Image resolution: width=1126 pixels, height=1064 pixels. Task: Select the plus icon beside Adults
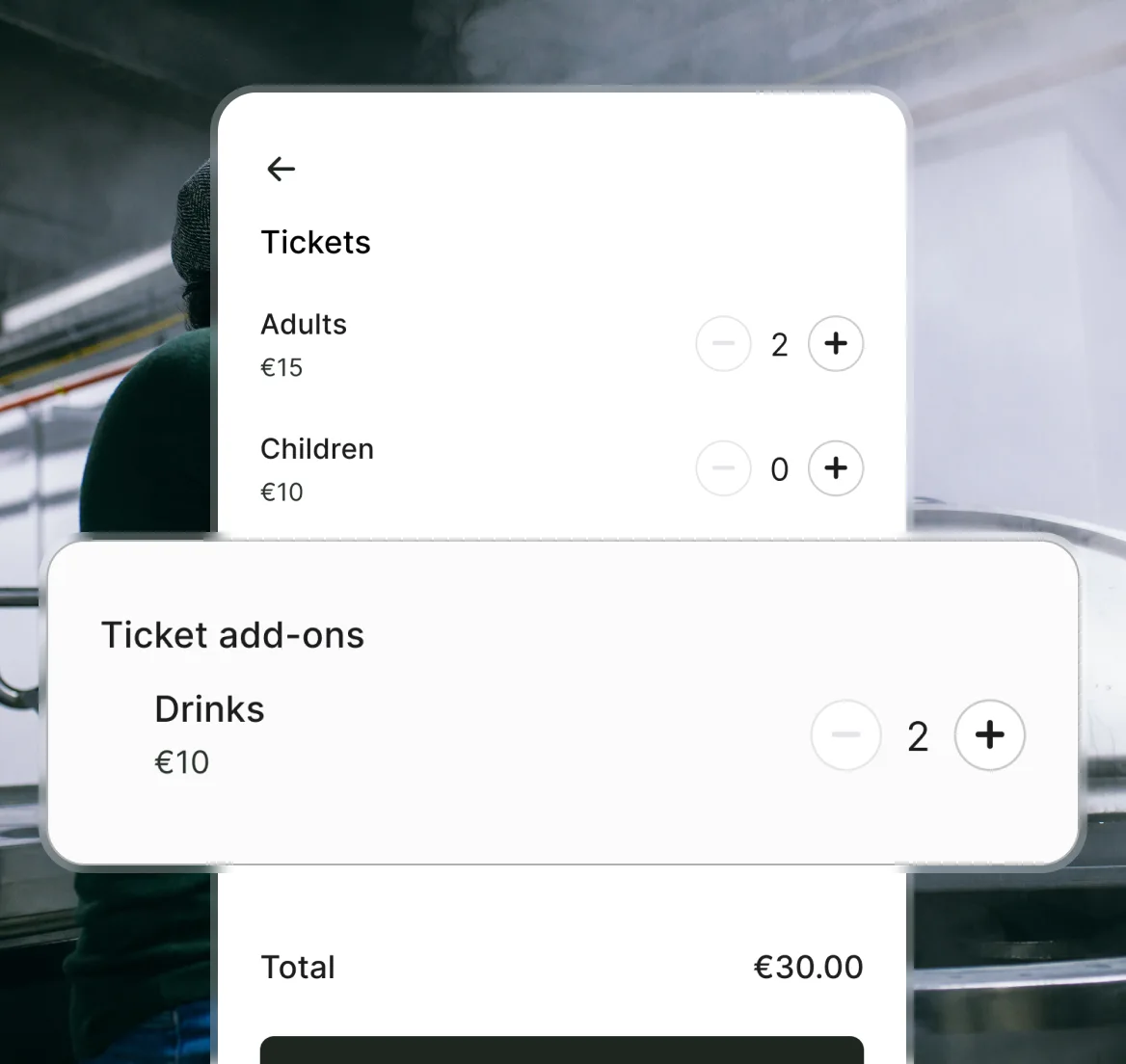[836, 343]
